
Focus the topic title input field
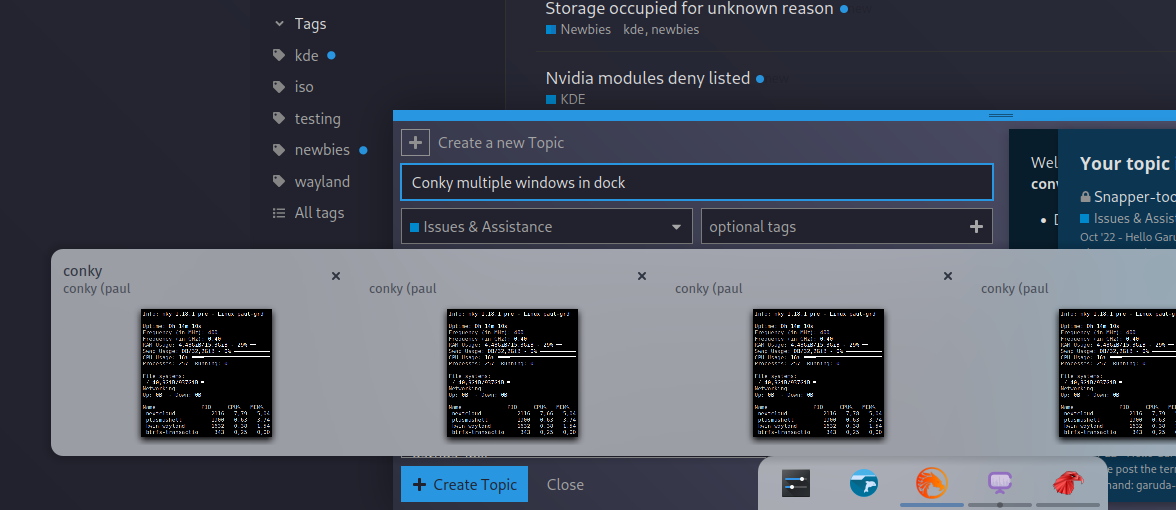click(x=697, y=182)
